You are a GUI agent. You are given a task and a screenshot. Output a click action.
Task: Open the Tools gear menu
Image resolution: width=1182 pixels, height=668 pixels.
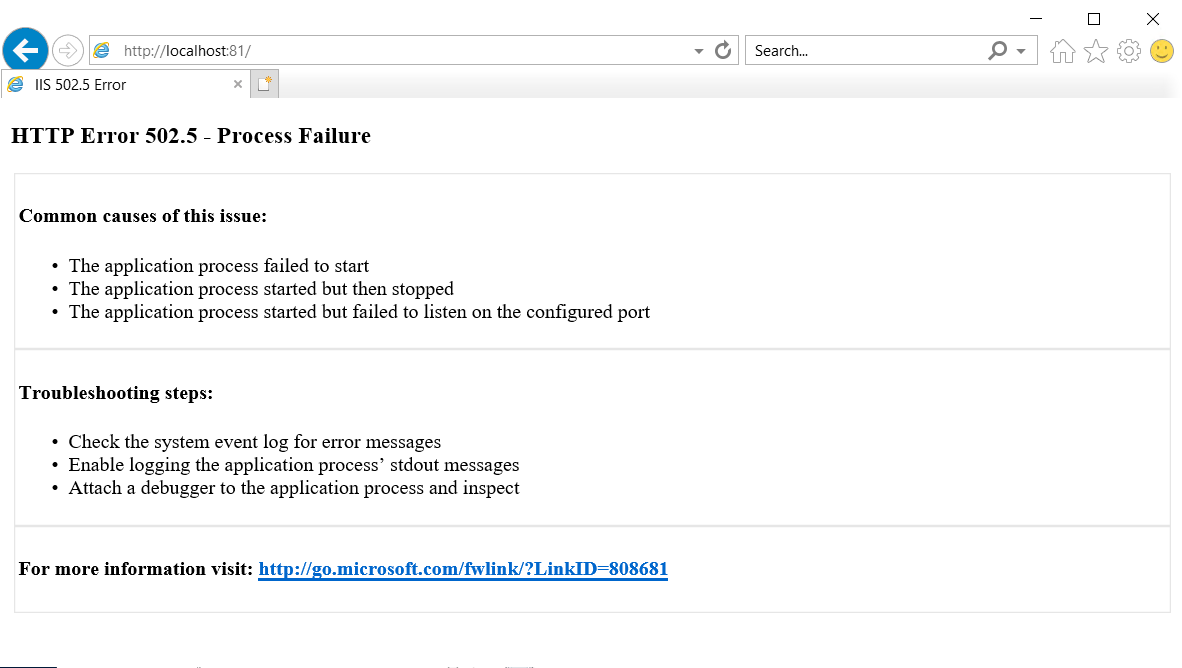tap(1129, 51)
